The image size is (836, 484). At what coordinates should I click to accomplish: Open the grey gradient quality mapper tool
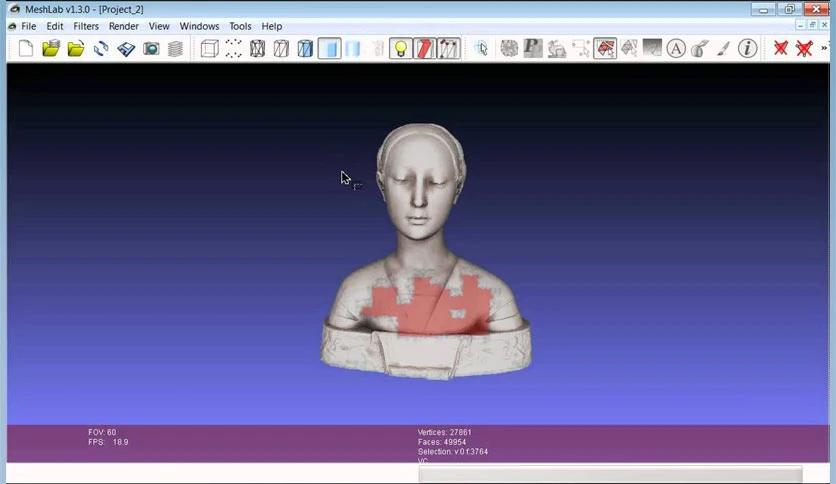[652, 49]
